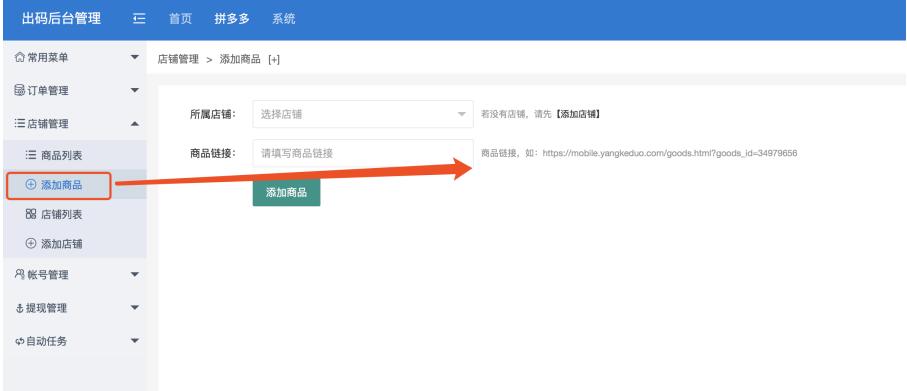The image size is (907, 391).
Task: Click the home icon beside 常用菜单
Action: coord(20,57)
